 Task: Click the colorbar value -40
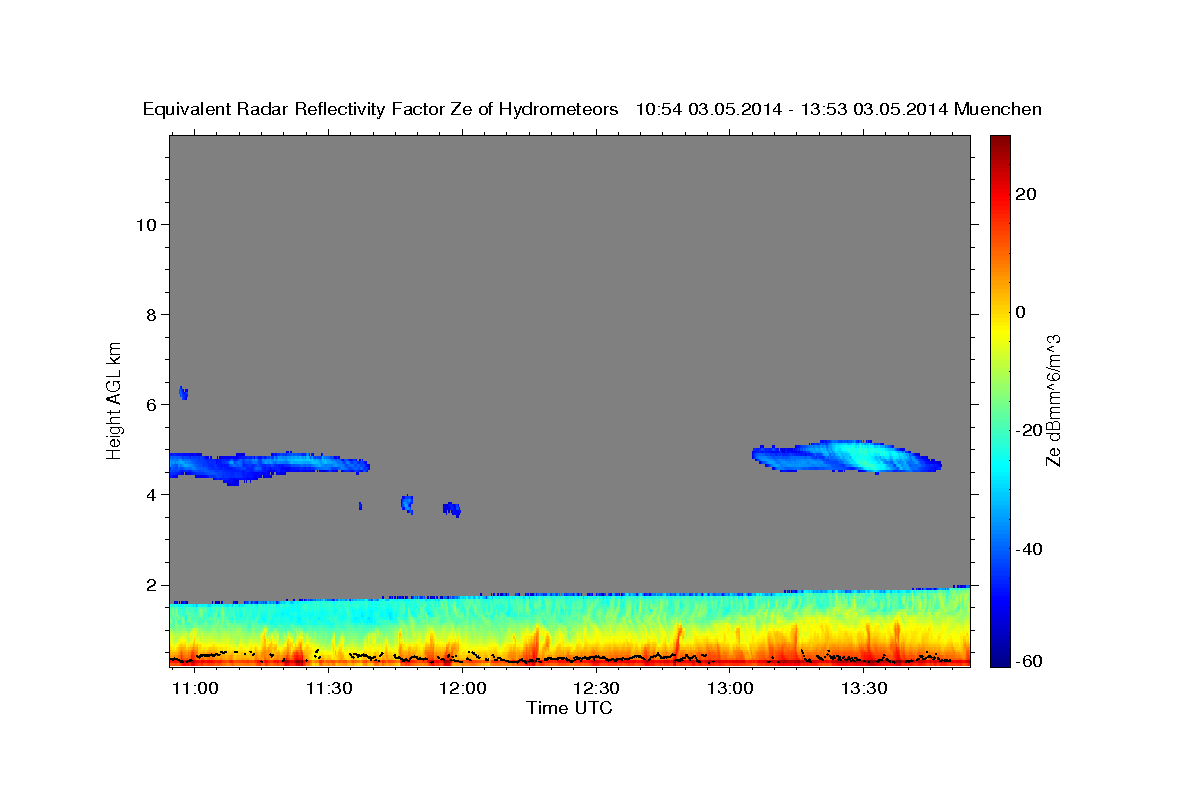click(x=1027, y=549)
